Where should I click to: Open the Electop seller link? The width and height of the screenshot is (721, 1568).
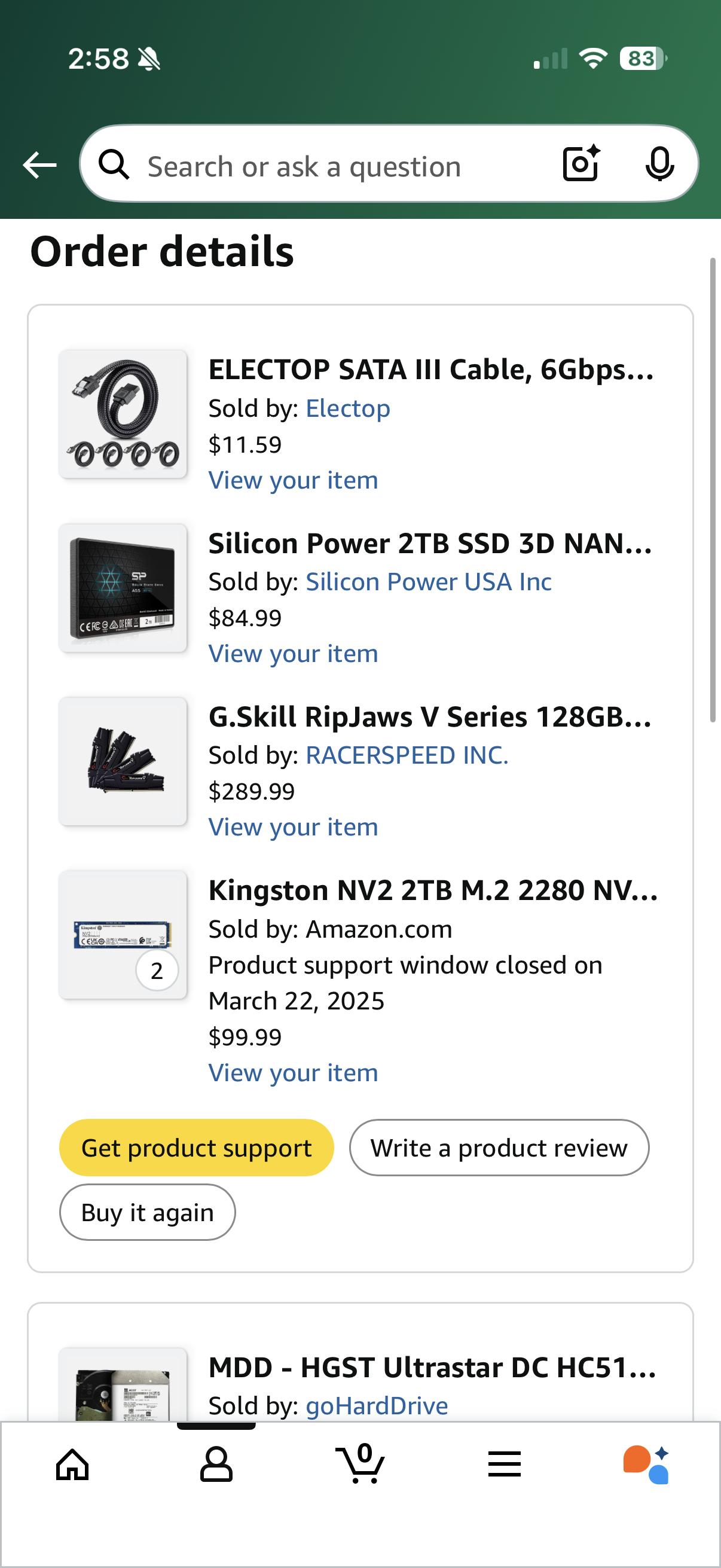point(347,408)
